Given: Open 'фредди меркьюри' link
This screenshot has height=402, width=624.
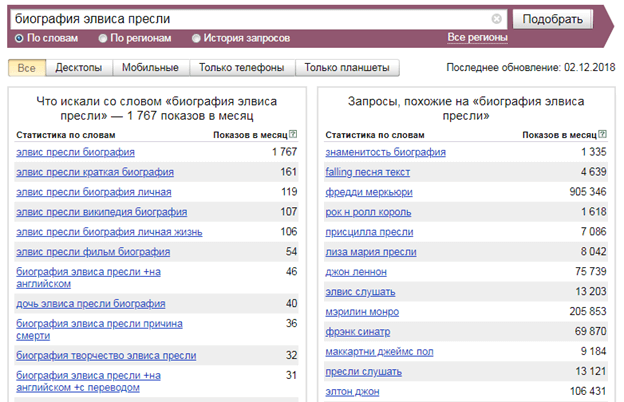Looking at the screenshot, I should point(369,192).
